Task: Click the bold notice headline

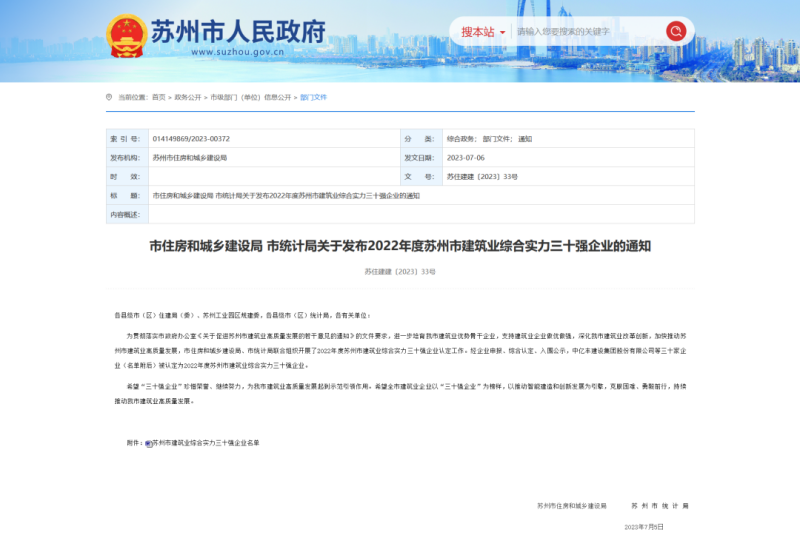Action: 400,245
